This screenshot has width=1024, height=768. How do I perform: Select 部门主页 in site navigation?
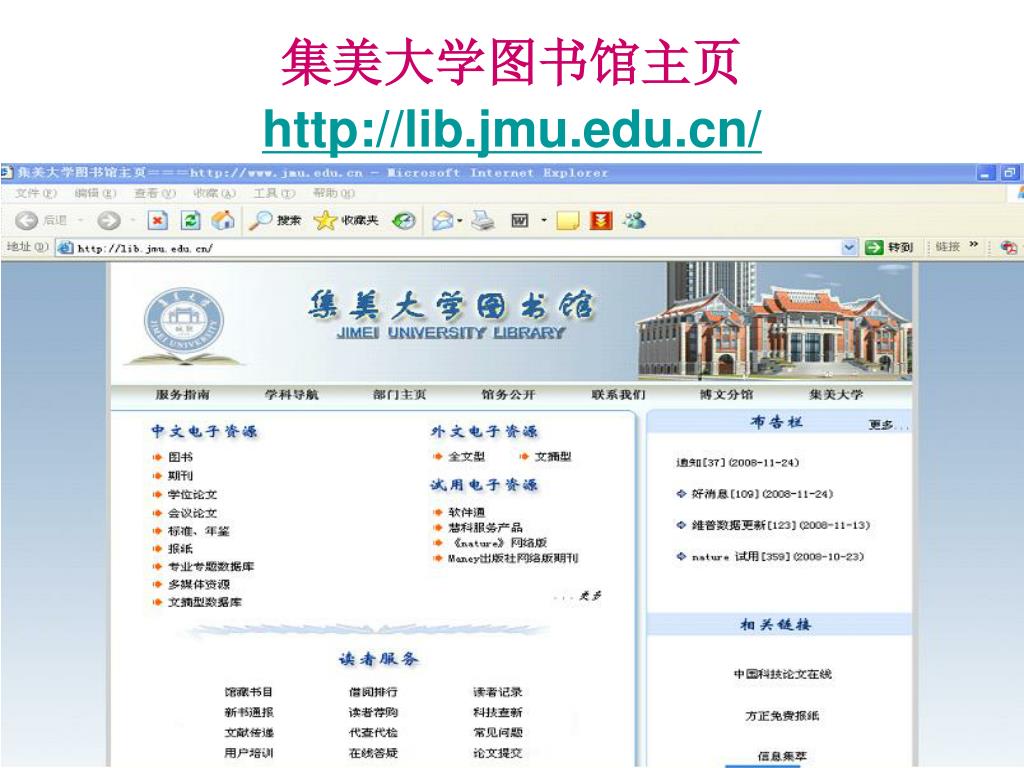[400, 394]
